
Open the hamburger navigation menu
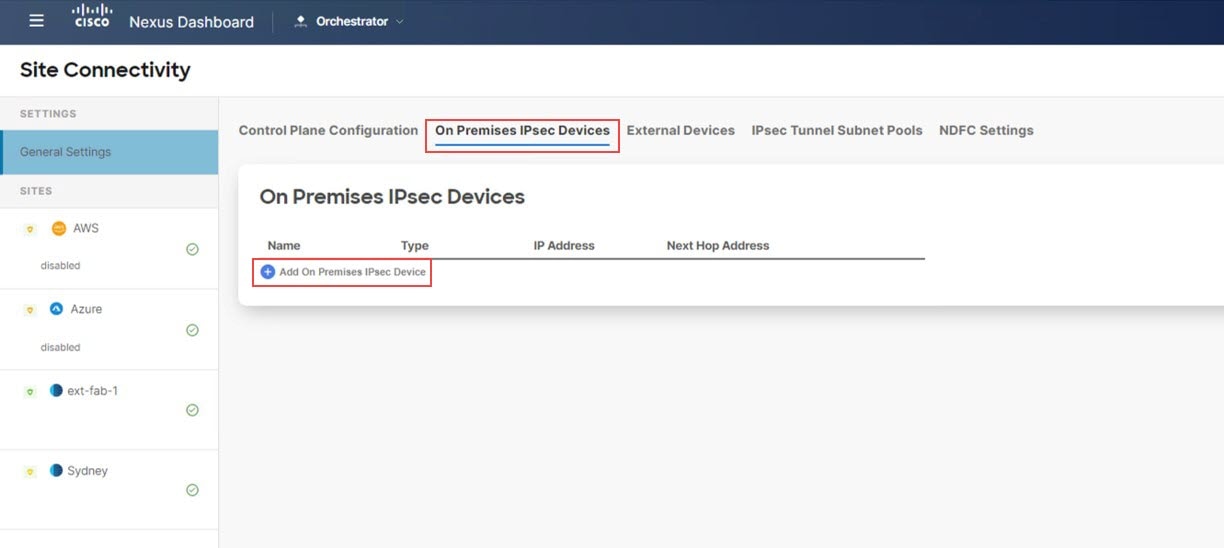[37, 21]
